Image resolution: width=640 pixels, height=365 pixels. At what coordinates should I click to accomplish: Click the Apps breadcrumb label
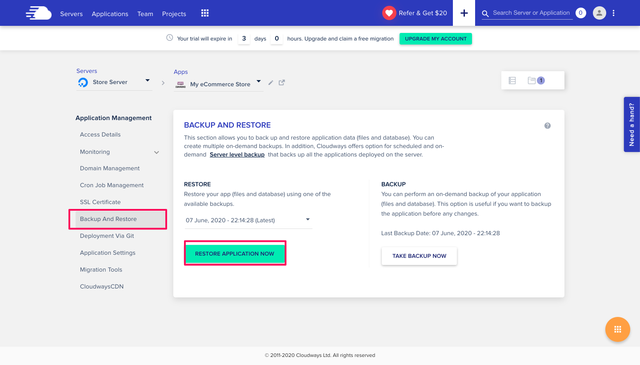[180, 72]
